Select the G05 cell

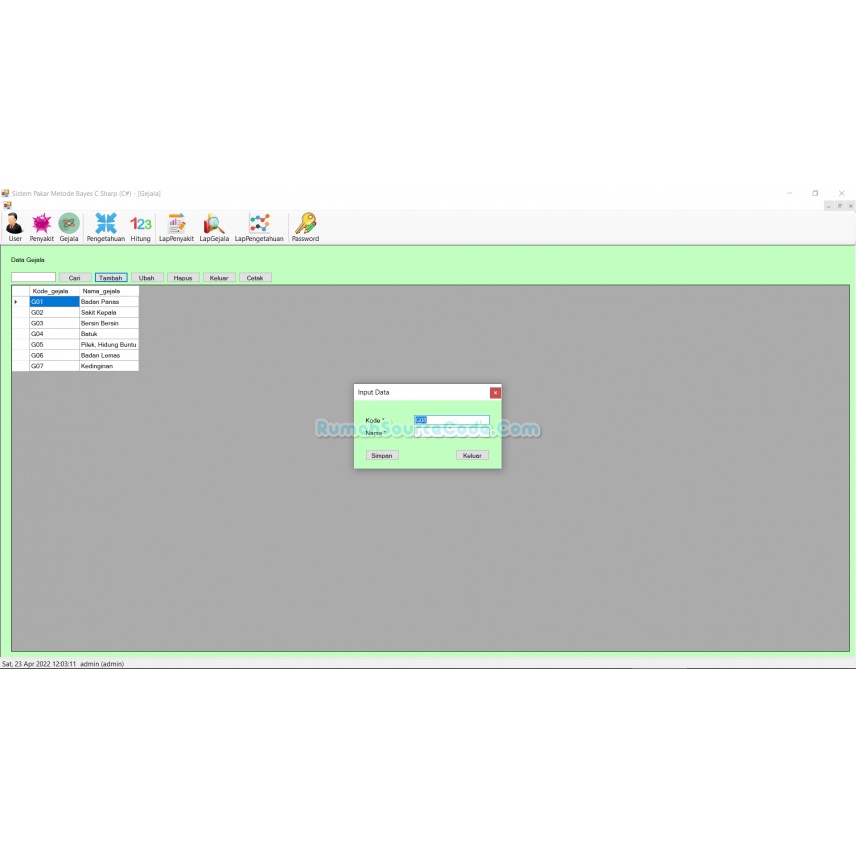[54, 344]
